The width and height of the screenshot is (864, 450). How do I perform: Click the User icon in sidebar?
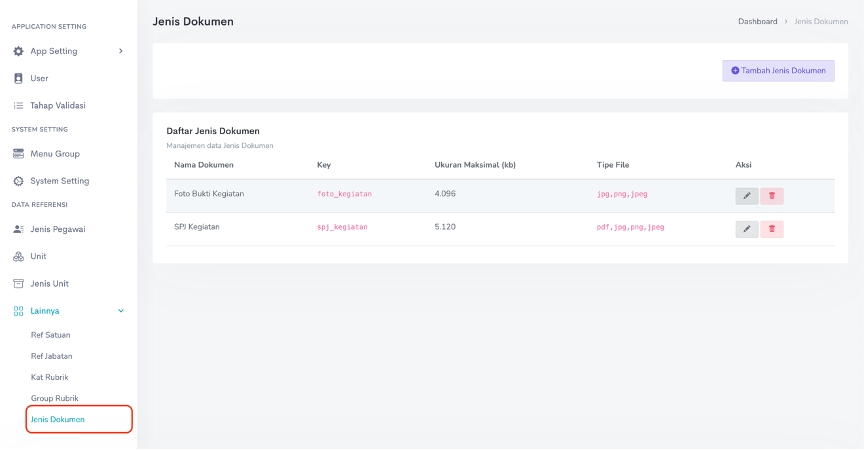tap(18, 78)
